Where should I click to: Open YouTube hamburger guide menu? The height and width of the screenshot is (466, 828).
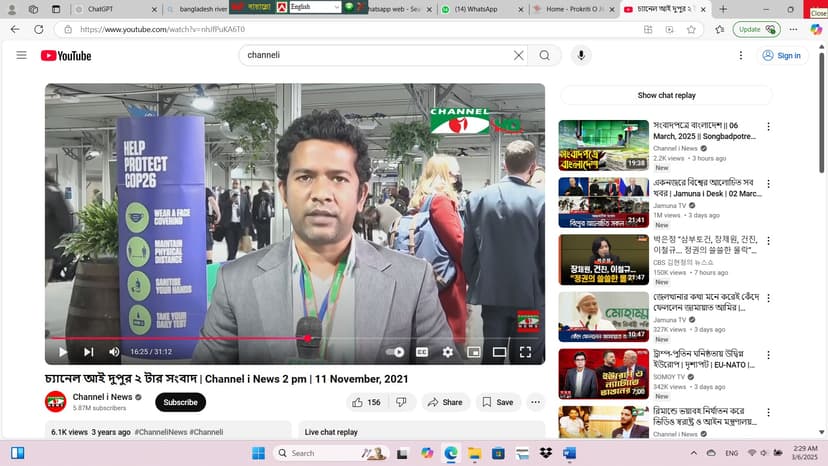tap(21, 55)
